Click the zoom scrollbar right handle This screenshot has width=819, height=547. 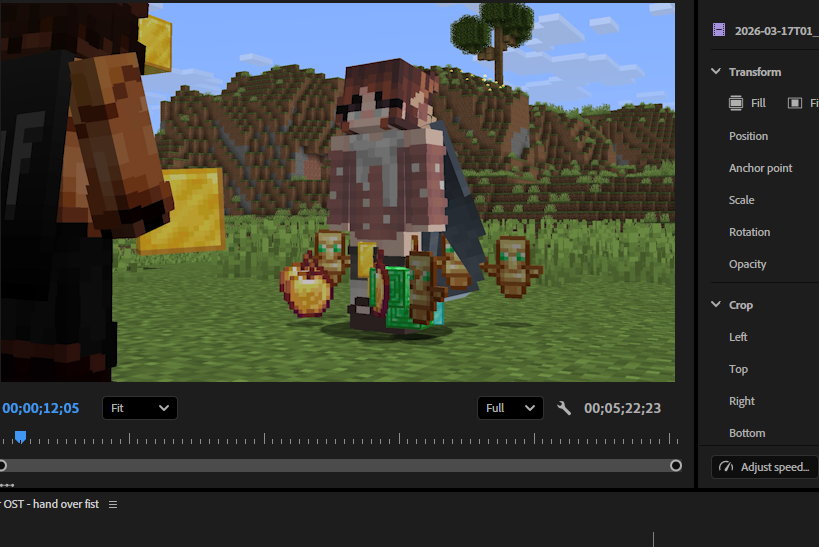(x=676, y=465)
